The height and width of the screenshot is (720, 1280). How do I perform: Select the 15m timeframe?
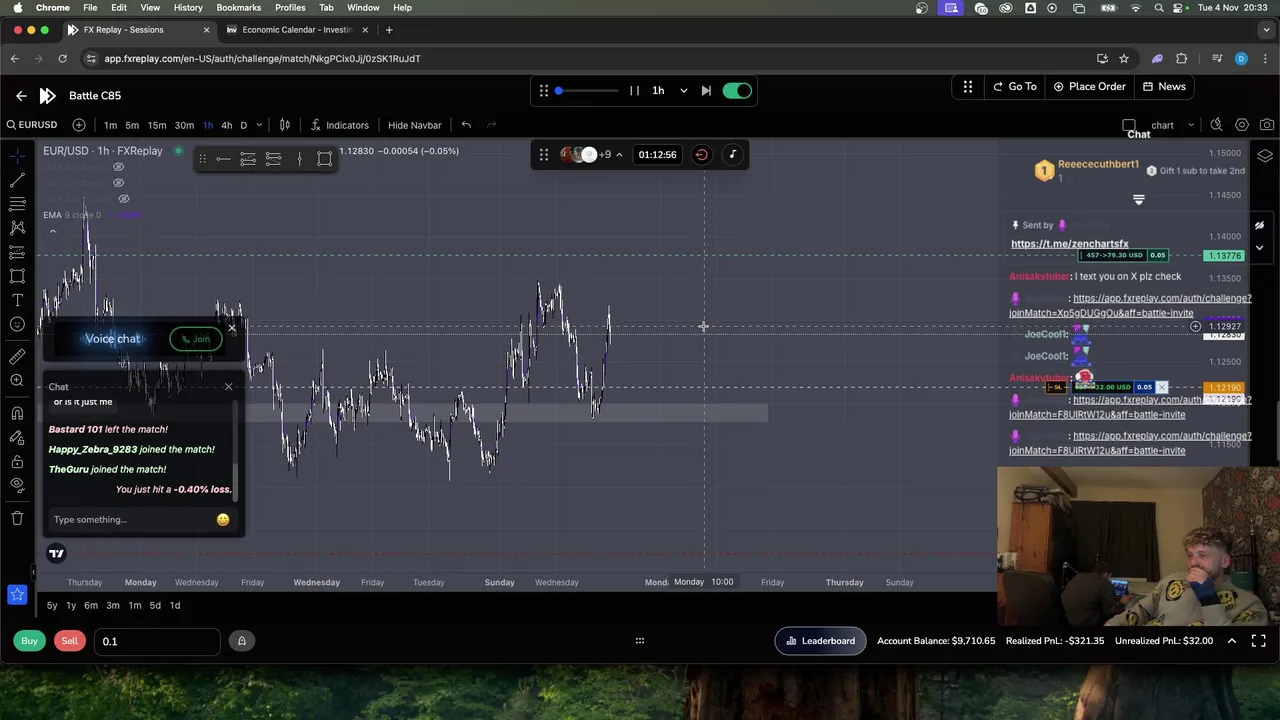pyautogui.click(x=157, y=125)
